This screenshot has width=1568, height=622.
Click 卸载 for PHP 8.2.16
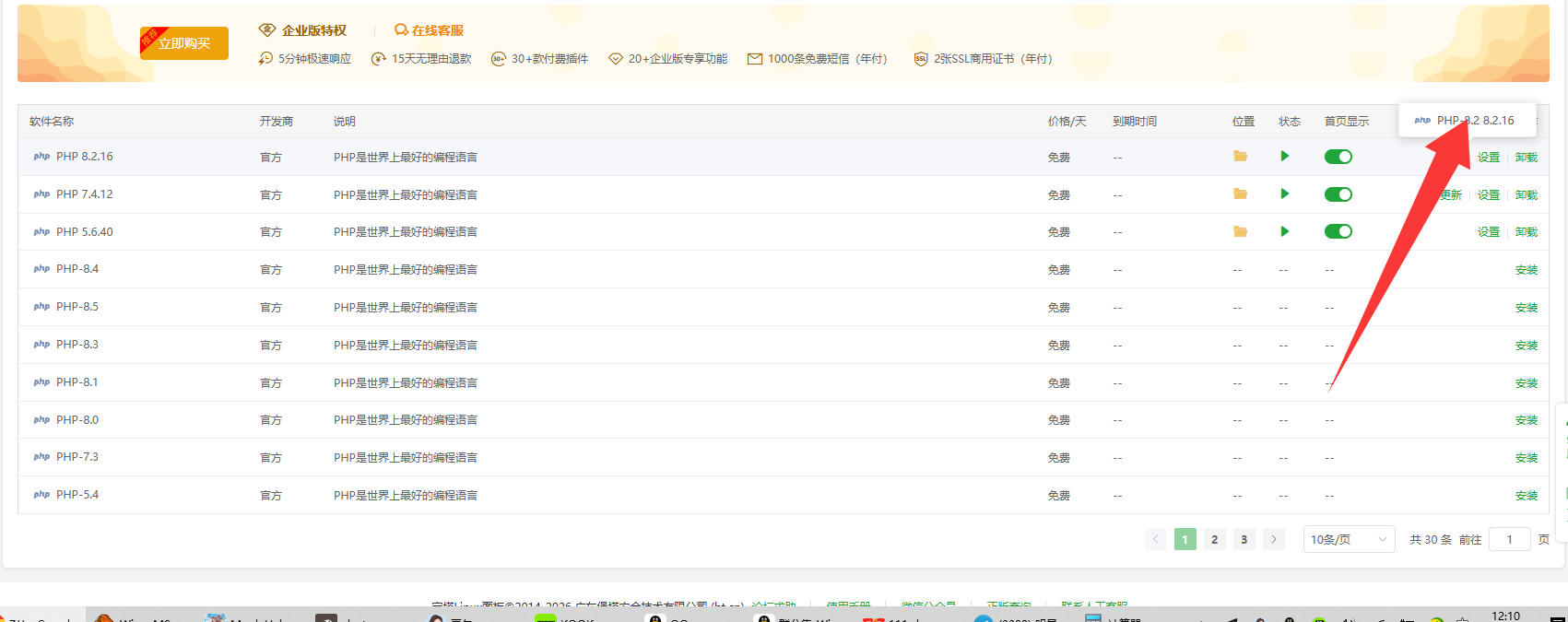[x=1527, y=158]
